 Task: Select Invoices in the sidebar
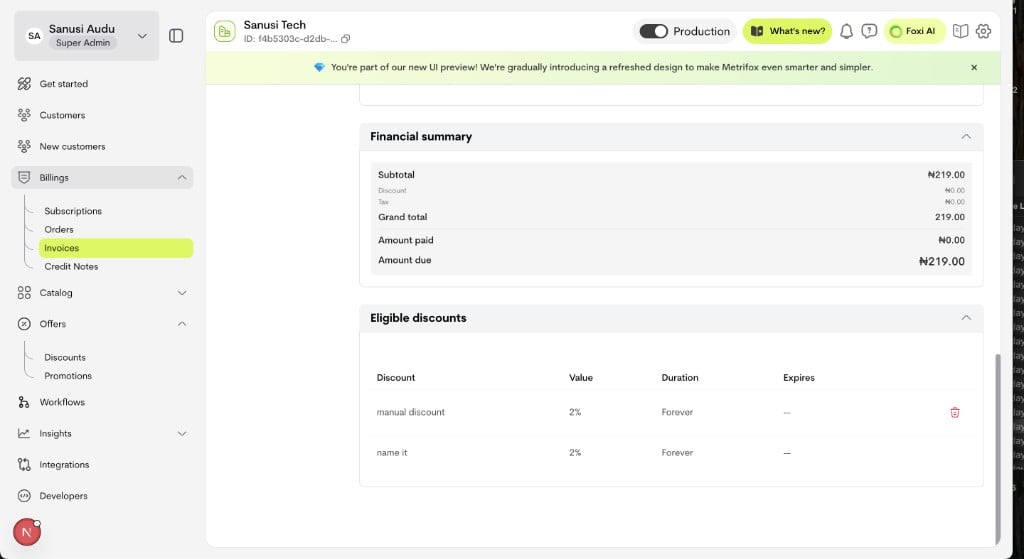[x=116, y=248]
